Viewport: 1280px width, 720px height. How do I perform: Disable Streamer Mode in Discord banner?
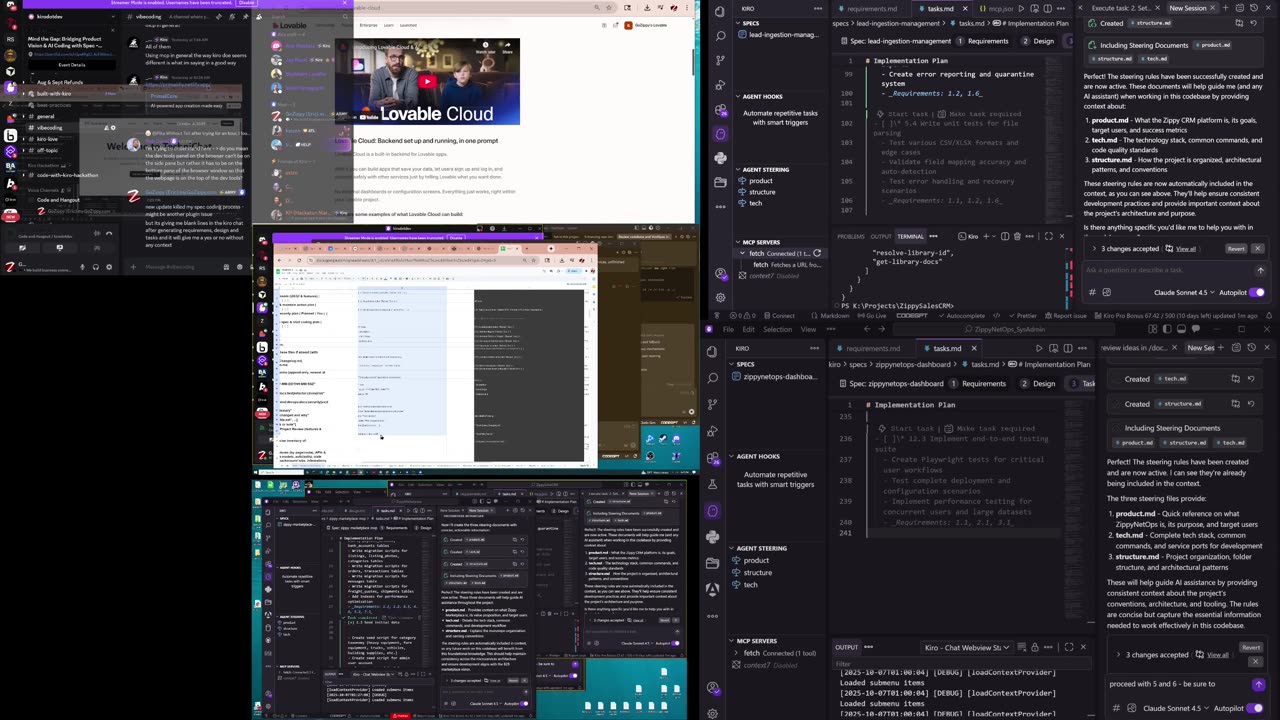[247, 3]
